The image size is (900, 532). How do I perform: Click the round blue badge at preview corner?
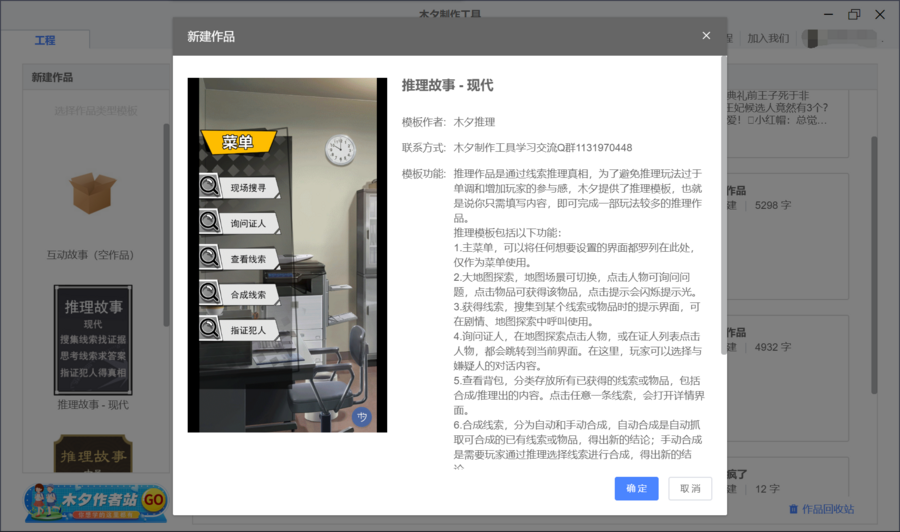(x=362, y=417)
